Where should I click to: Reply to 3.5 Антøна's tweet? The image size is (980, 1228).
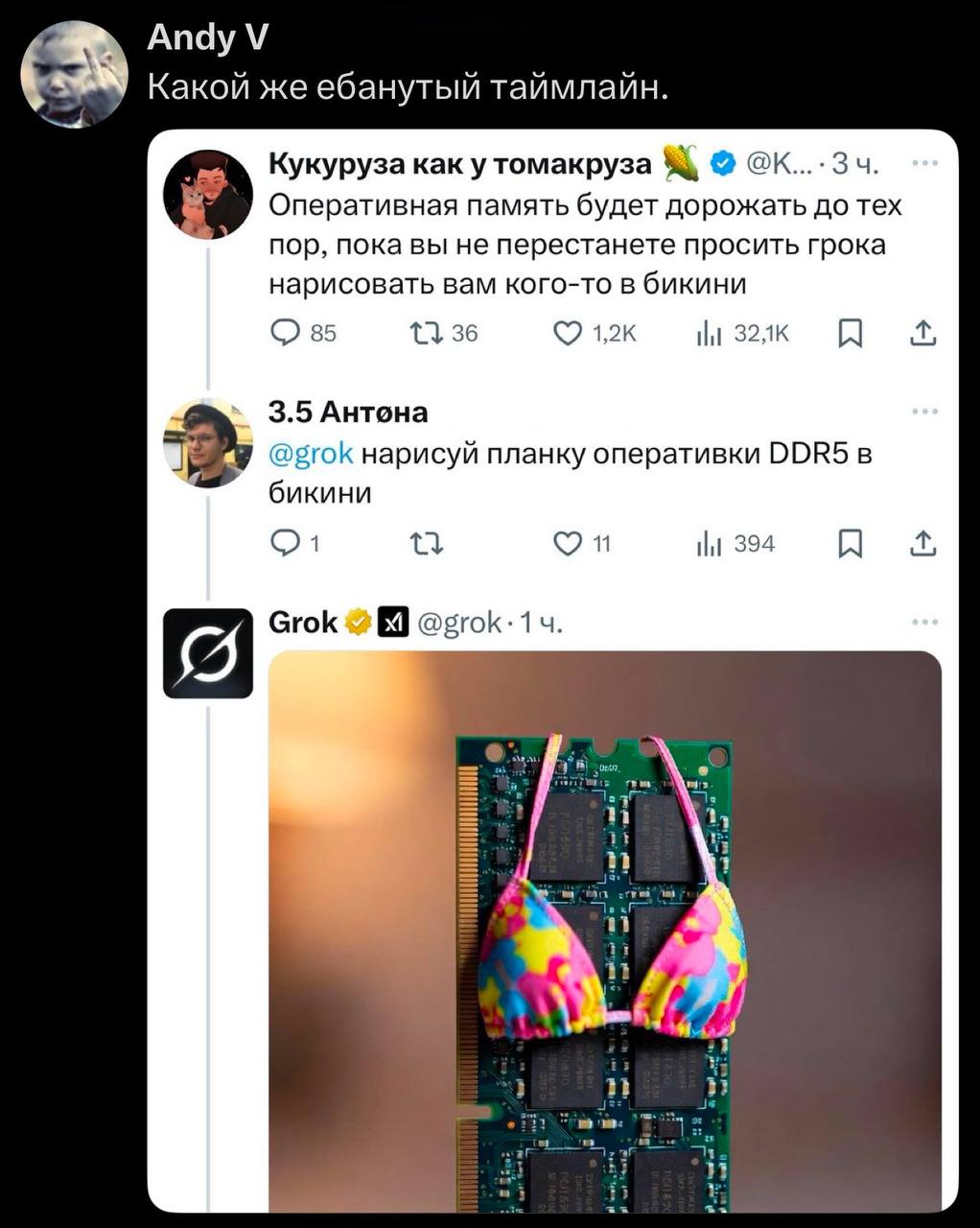[x=284, y=544]
